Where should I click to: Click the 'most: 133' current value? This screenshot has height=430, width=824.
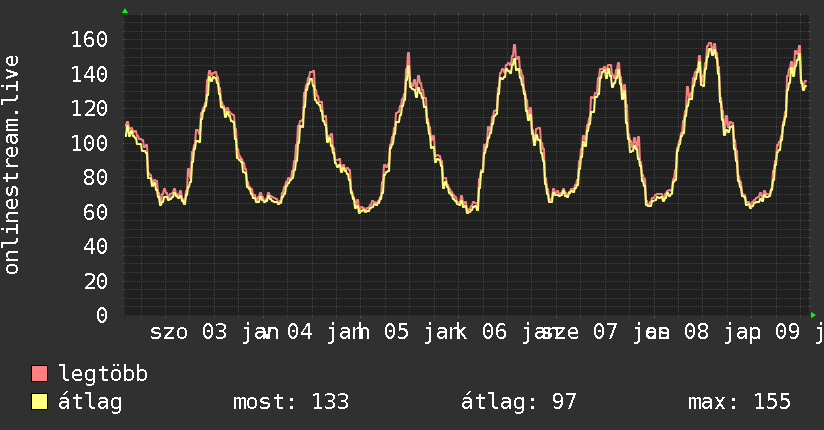pyautogui.click(x=290, y=402)
